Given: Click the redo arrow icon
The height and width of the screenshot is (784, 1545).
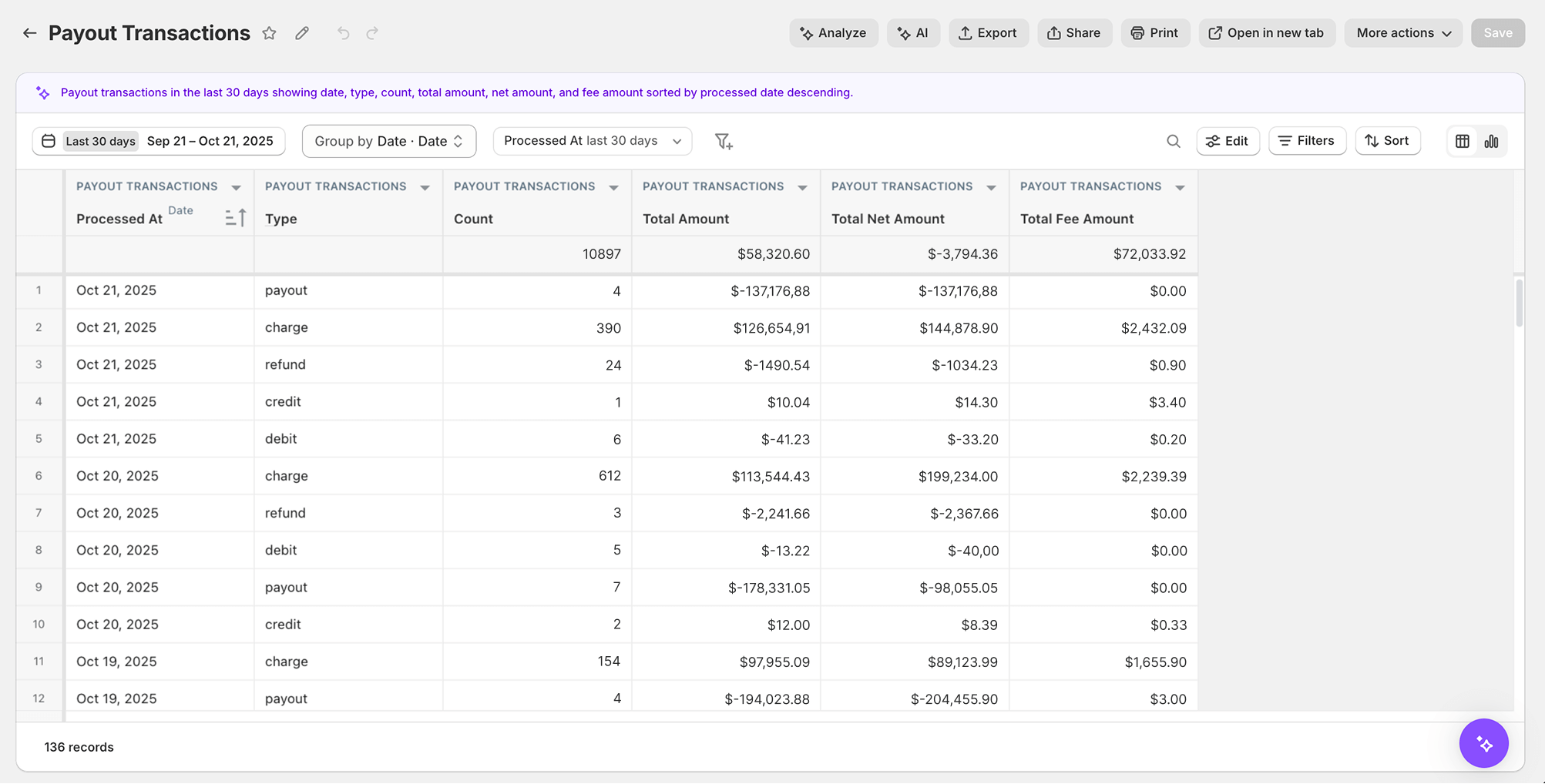Looking at the screenshot, I should coord(372,32).
